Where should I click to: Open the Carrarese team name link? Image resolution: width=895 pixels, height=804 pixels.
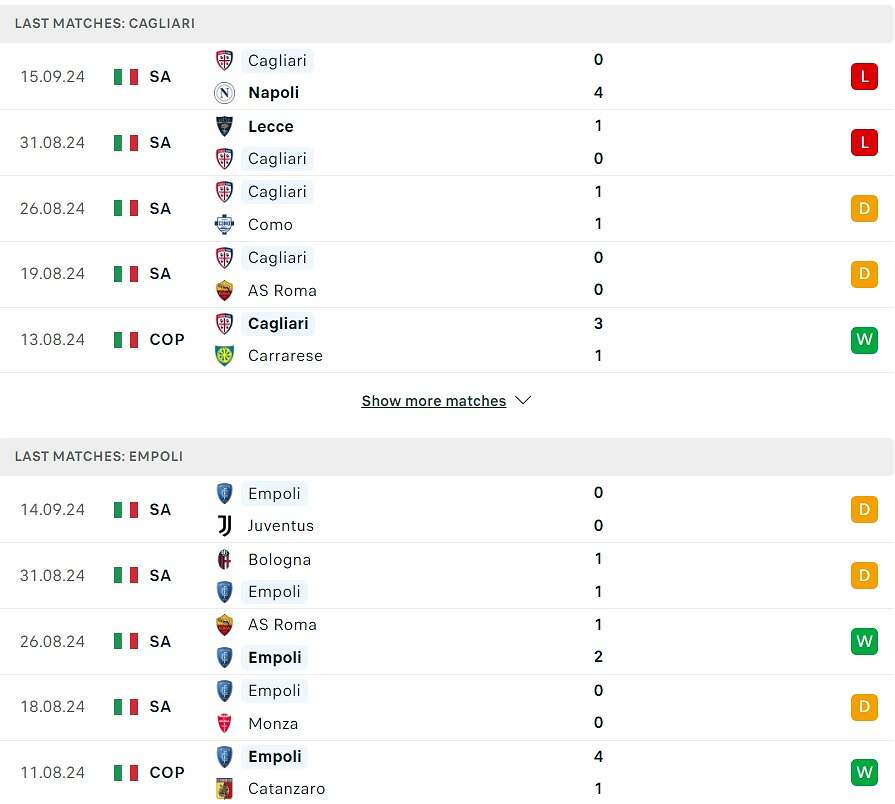(x=285, y=355)
